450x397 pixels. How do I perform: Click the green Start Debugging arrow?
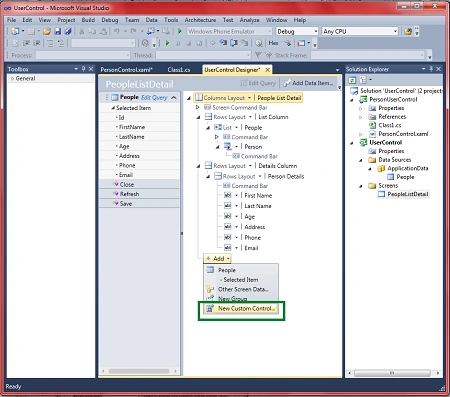tap(180, 31)
